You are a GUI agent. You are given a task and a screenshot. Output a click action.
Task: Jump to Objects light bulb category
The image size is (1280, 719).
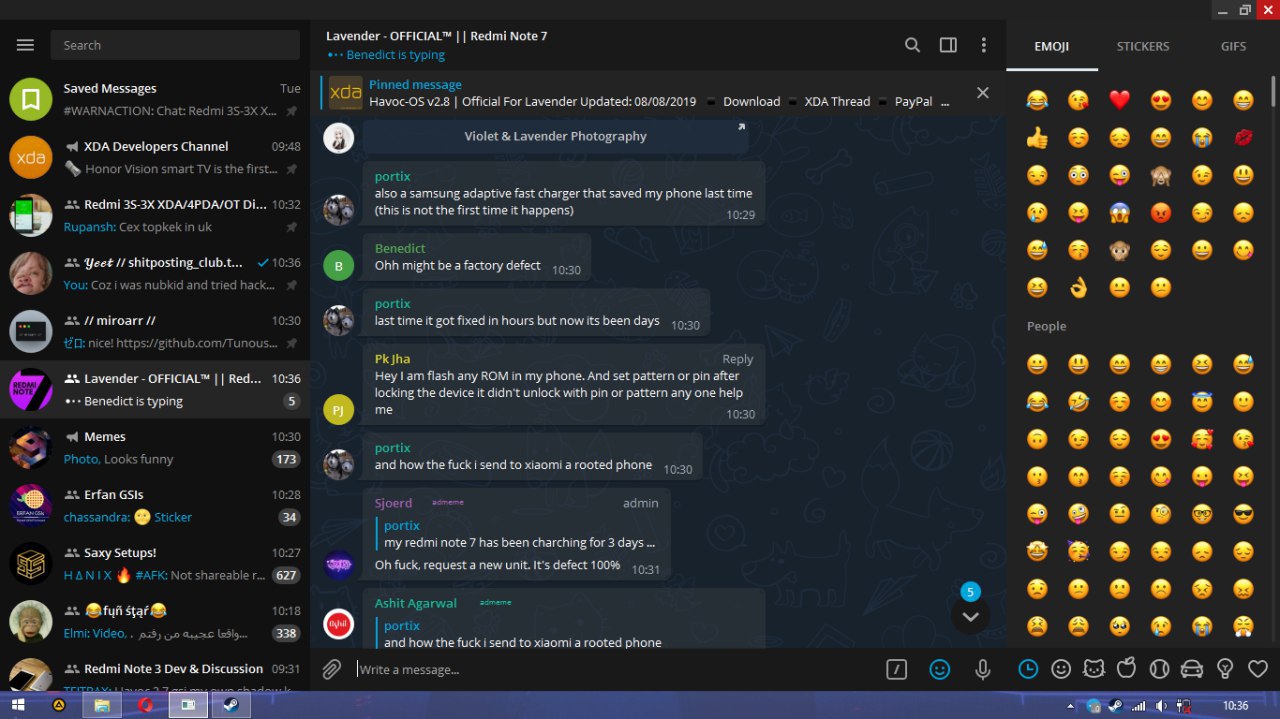[x=1225, y=669]
